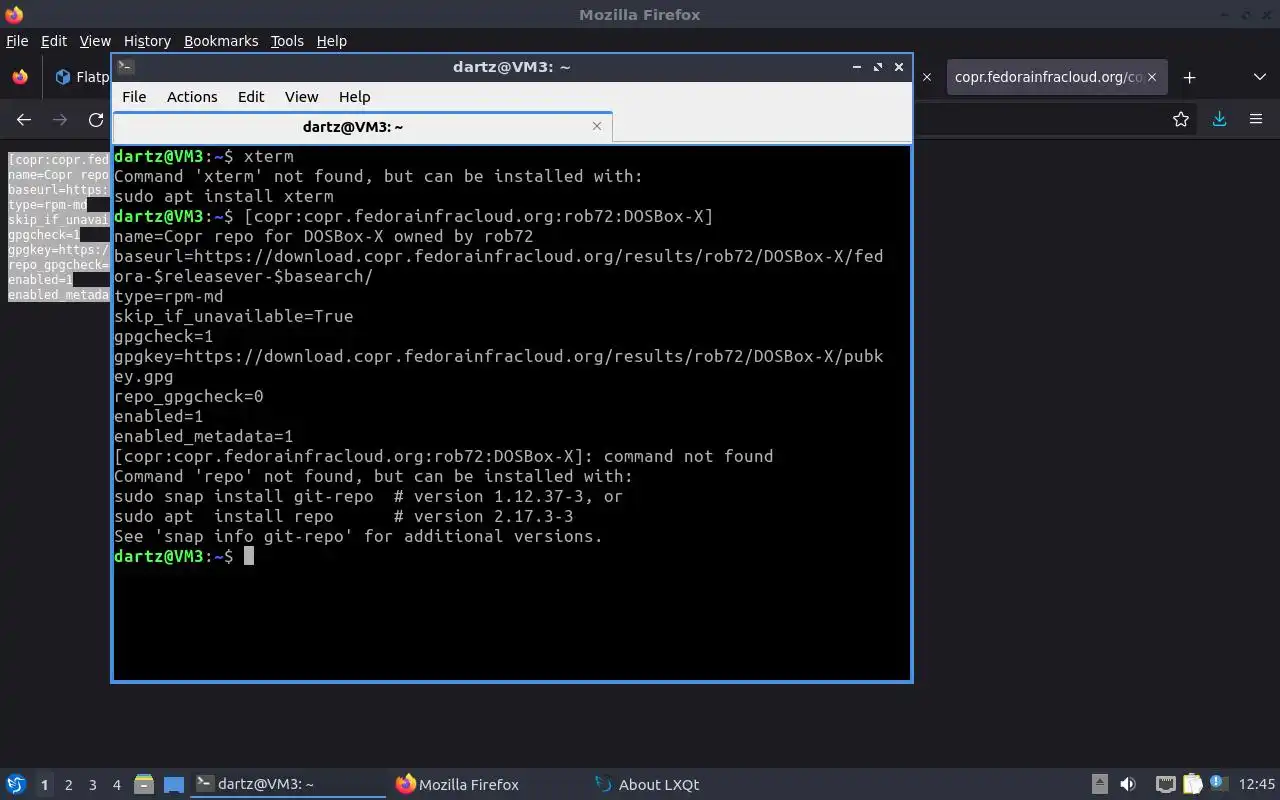Open the terminal Actions menu
This screenshot has width=1280, height=800.
coord(192,96)
